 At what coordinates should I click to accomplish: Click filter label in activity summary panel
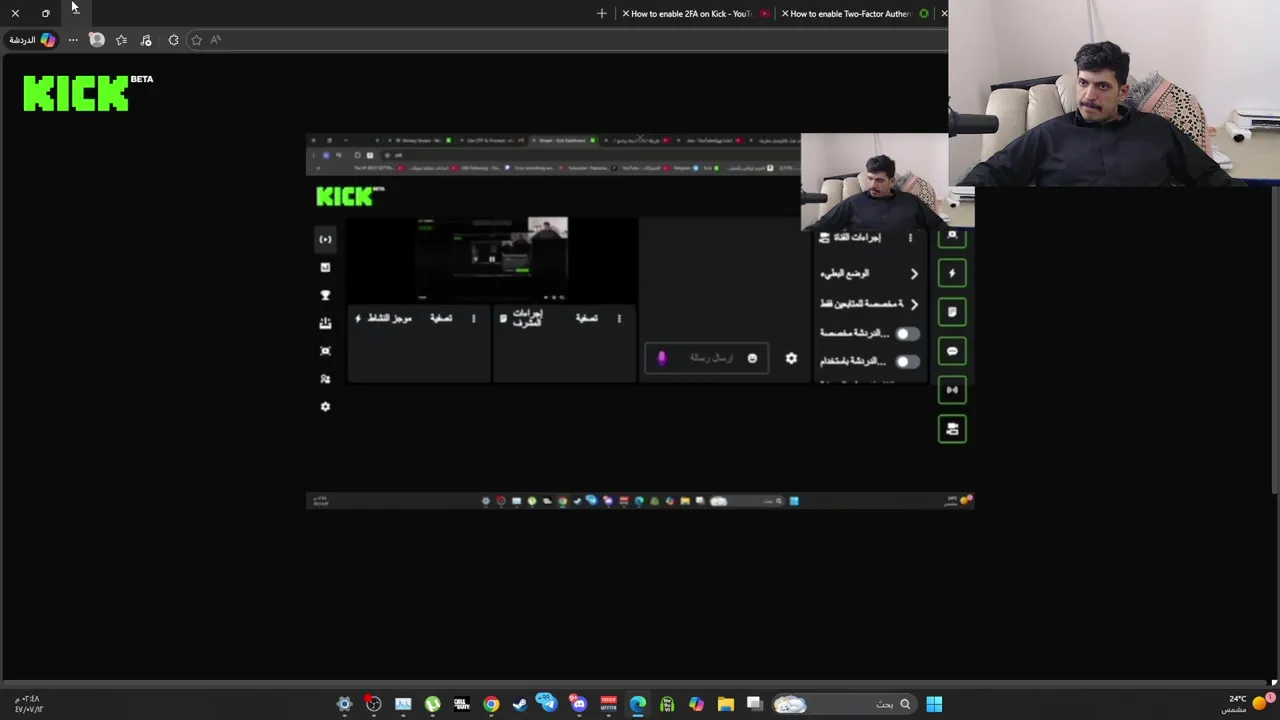click(441, 318)
